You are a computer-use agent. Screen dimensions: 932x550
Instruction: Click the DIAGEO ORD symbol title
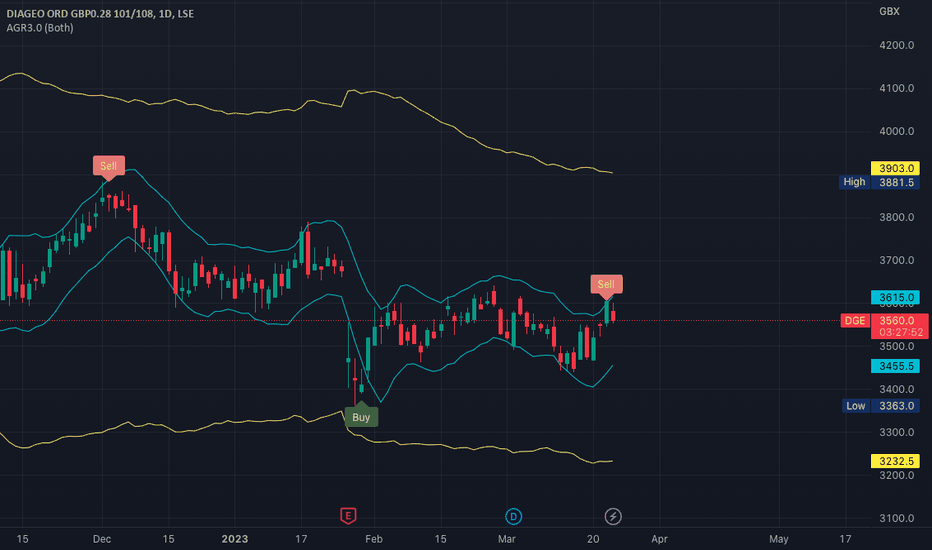(100, 14)
